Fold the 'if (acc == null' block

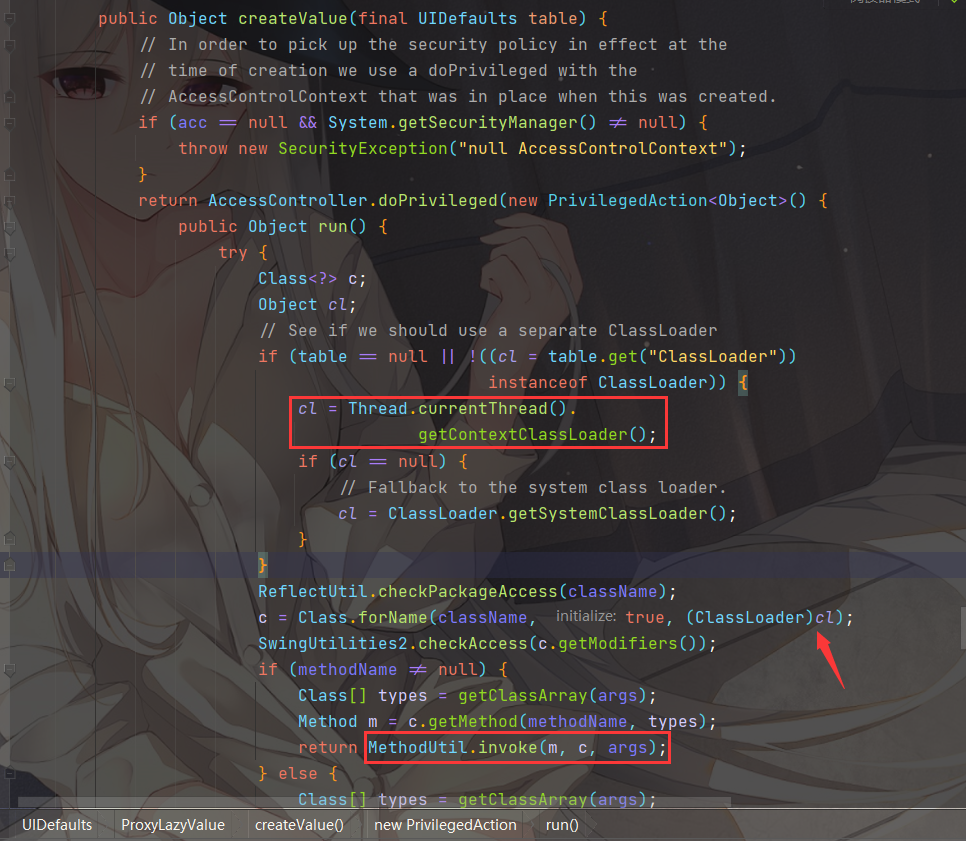point(9,123)
